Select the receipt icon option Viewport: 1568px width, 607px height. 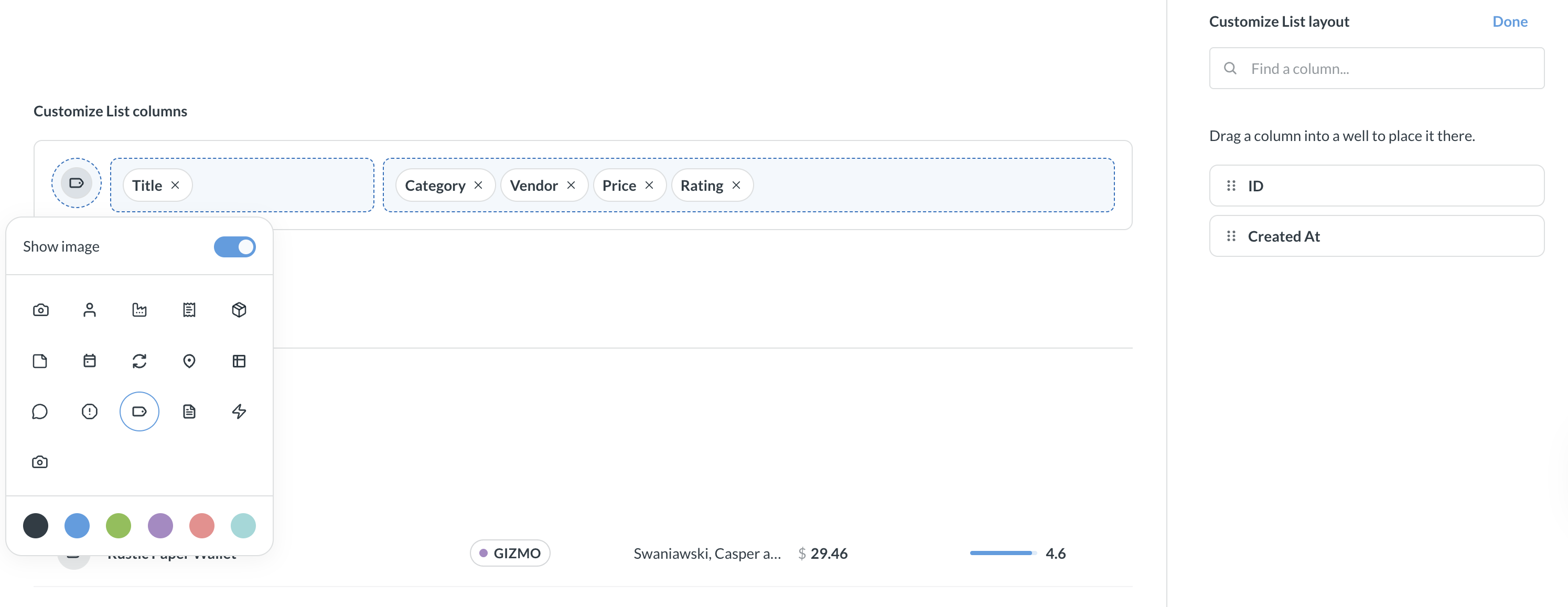(189, 310)
